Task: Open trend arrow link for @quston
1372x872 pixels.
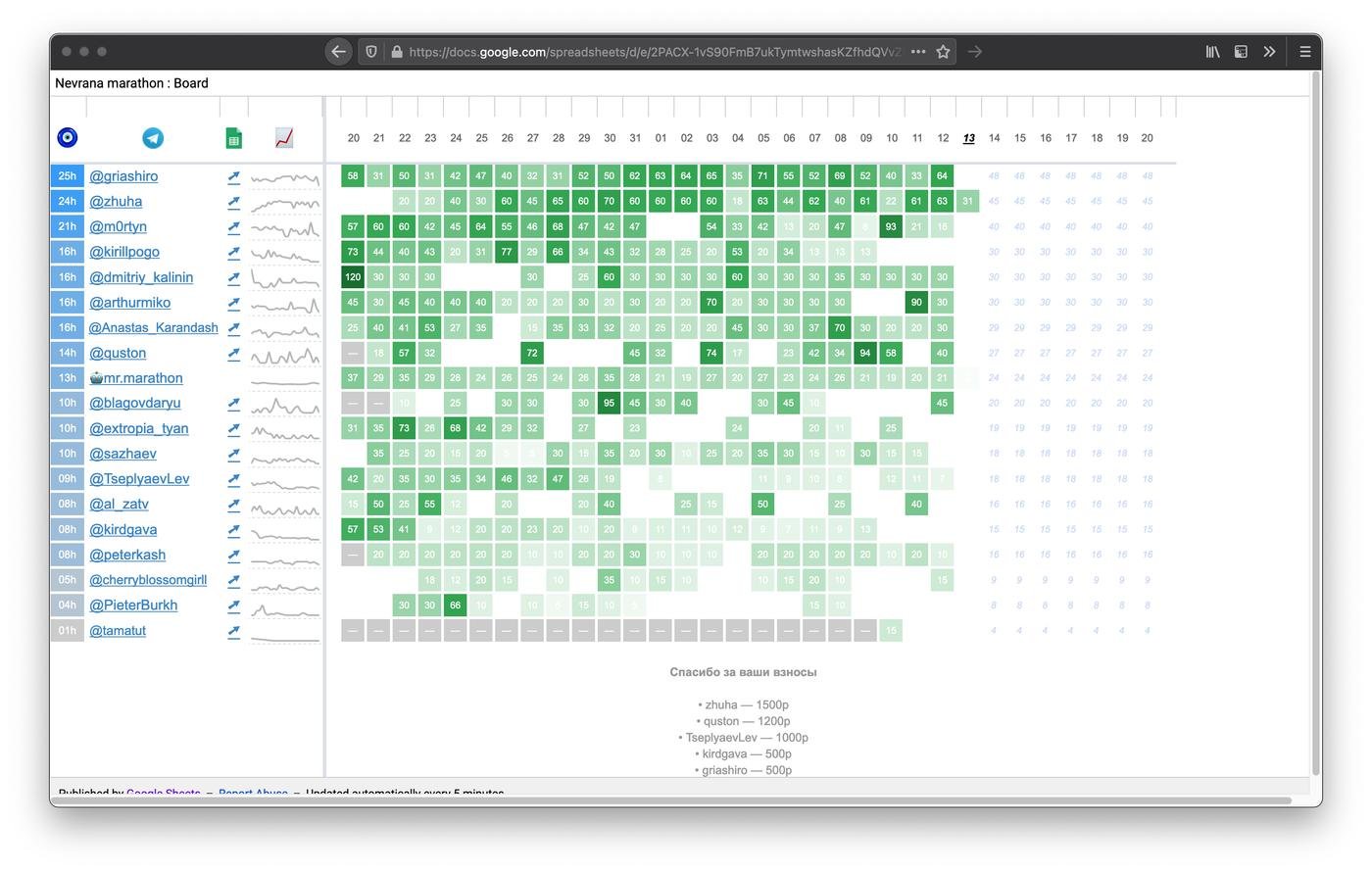Action: (233, 354)
